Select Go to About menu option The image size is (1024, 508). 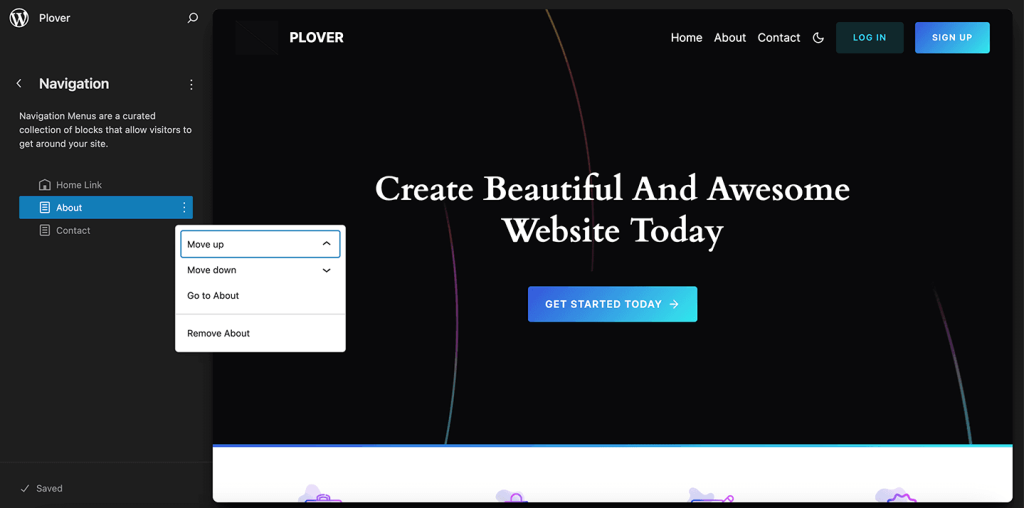click(x=213, y=296)
